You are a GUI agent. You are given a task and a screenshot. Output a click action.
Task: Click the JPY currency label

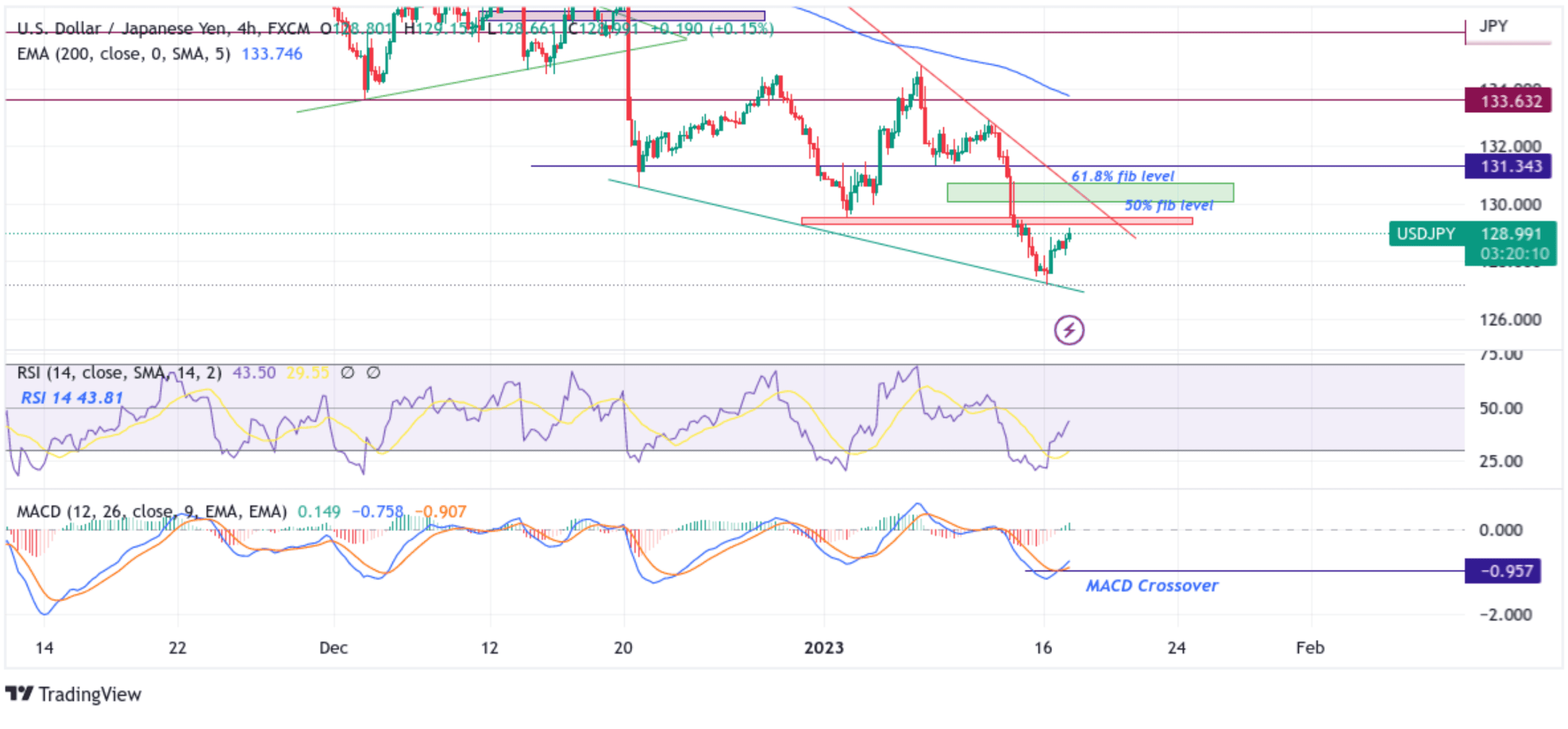click(x=1493, y=26)
